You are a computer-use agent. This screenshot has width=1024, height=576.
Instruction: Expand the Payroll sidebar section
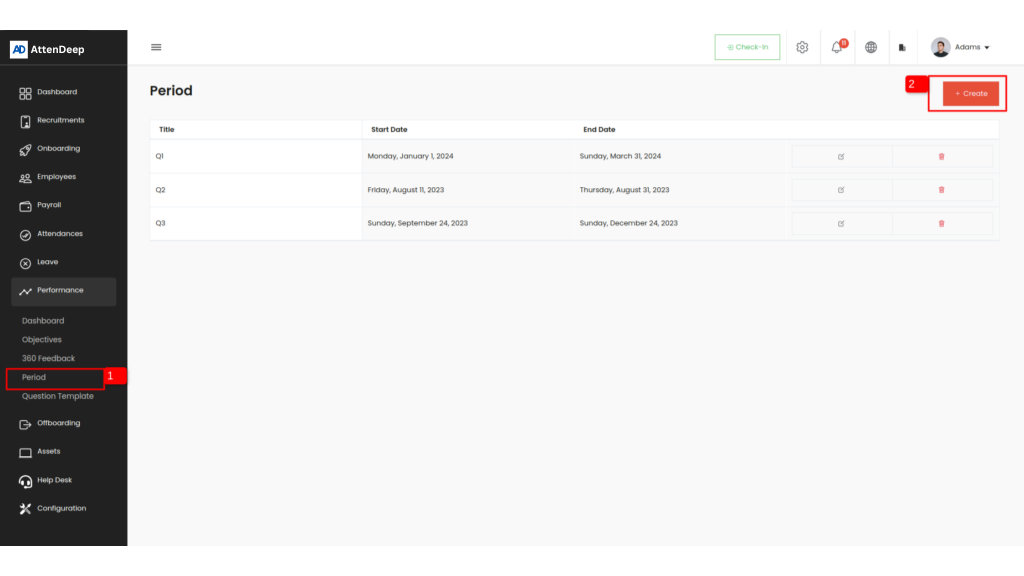pyautogui.click(x=49, y=205)
